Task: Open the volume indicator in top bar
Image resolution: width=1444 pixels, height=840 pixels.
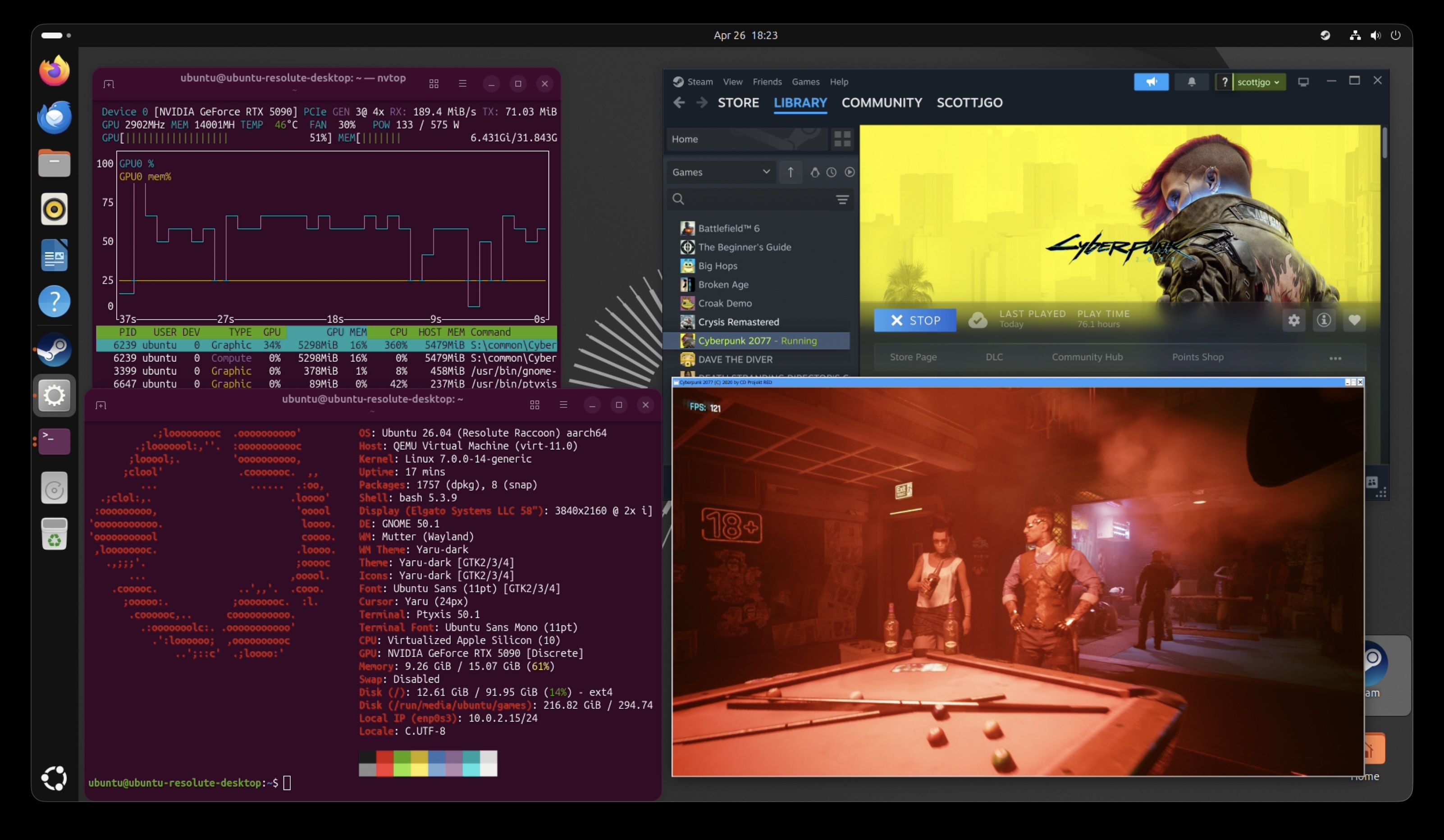Action: pos(1375,35)
